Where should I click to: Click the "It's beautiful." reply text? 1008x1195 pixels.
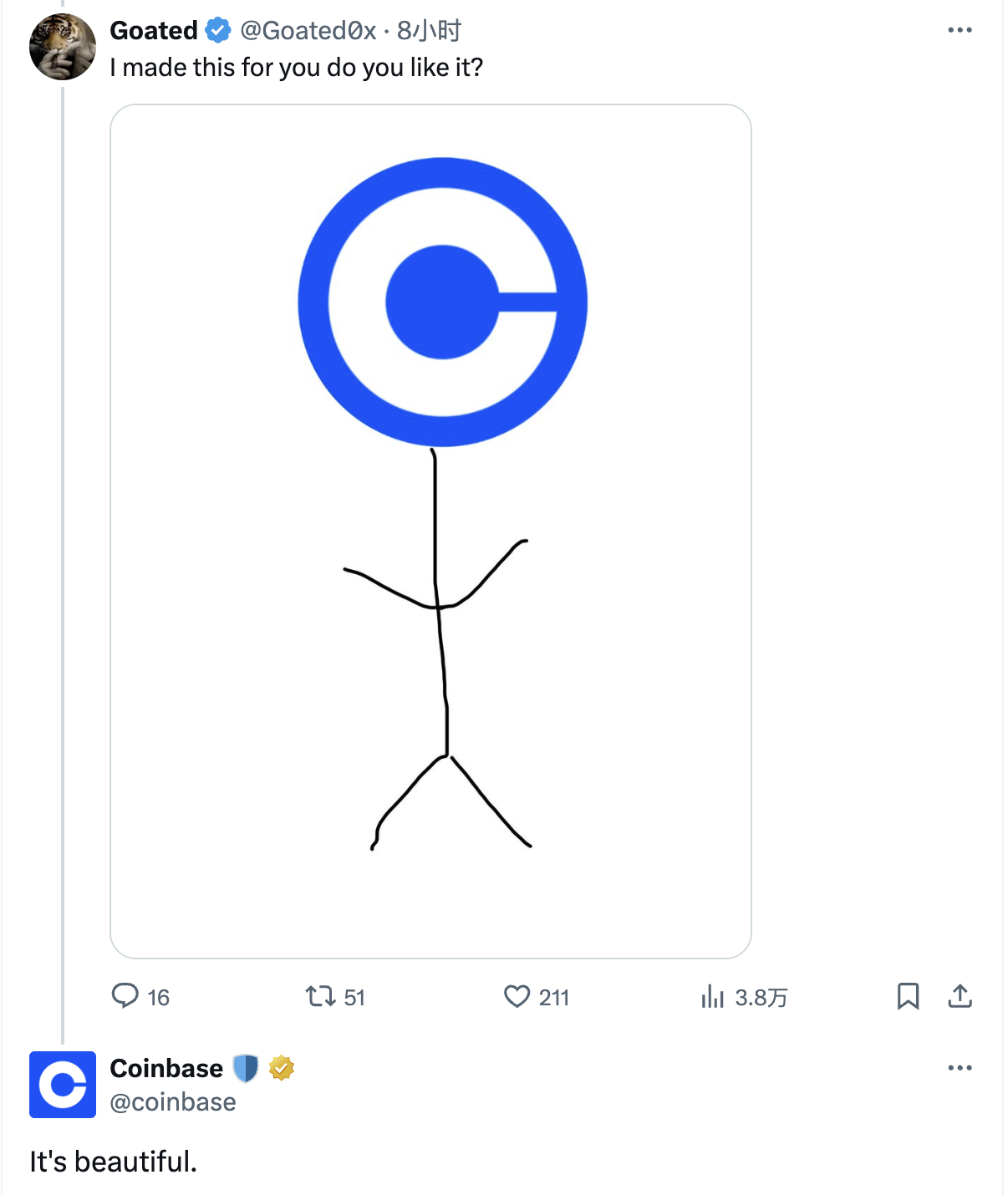114,1162
